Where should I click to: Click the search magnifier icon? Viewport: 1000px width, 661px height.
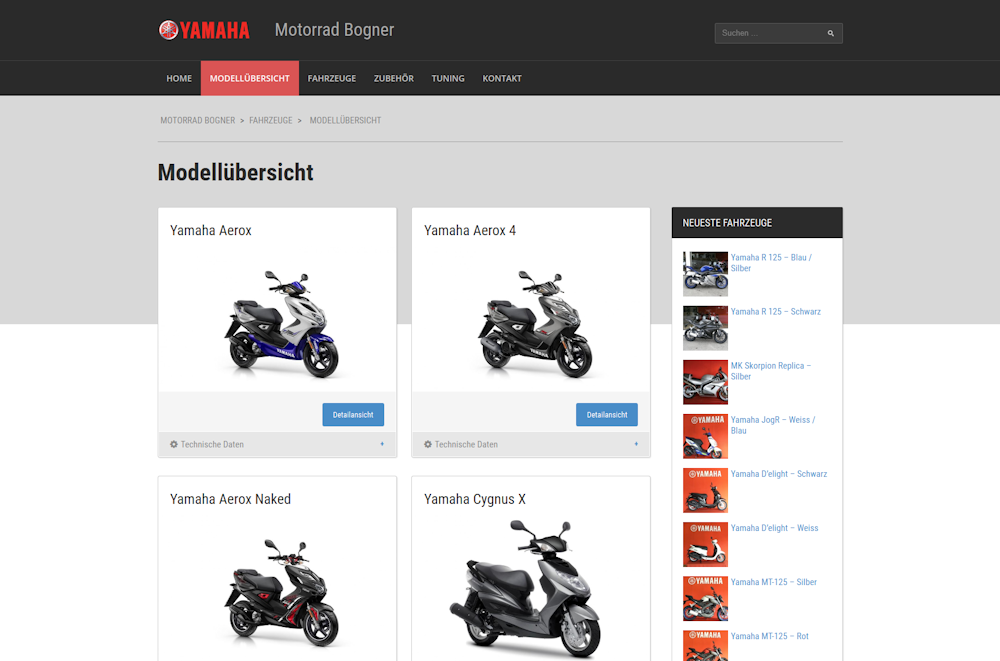pos(830,33)
